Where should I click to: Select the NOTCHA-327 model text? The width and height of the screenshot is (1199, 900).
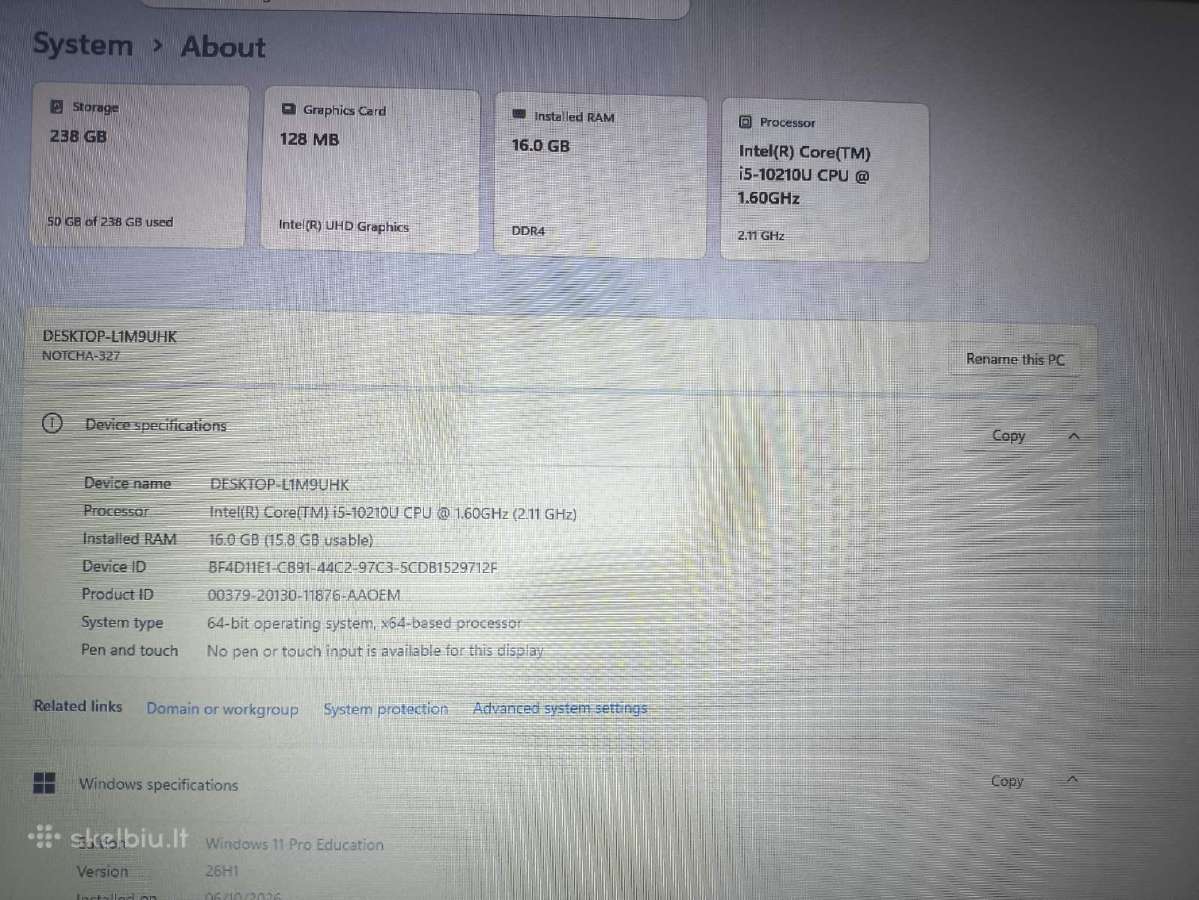click(80, 356)
